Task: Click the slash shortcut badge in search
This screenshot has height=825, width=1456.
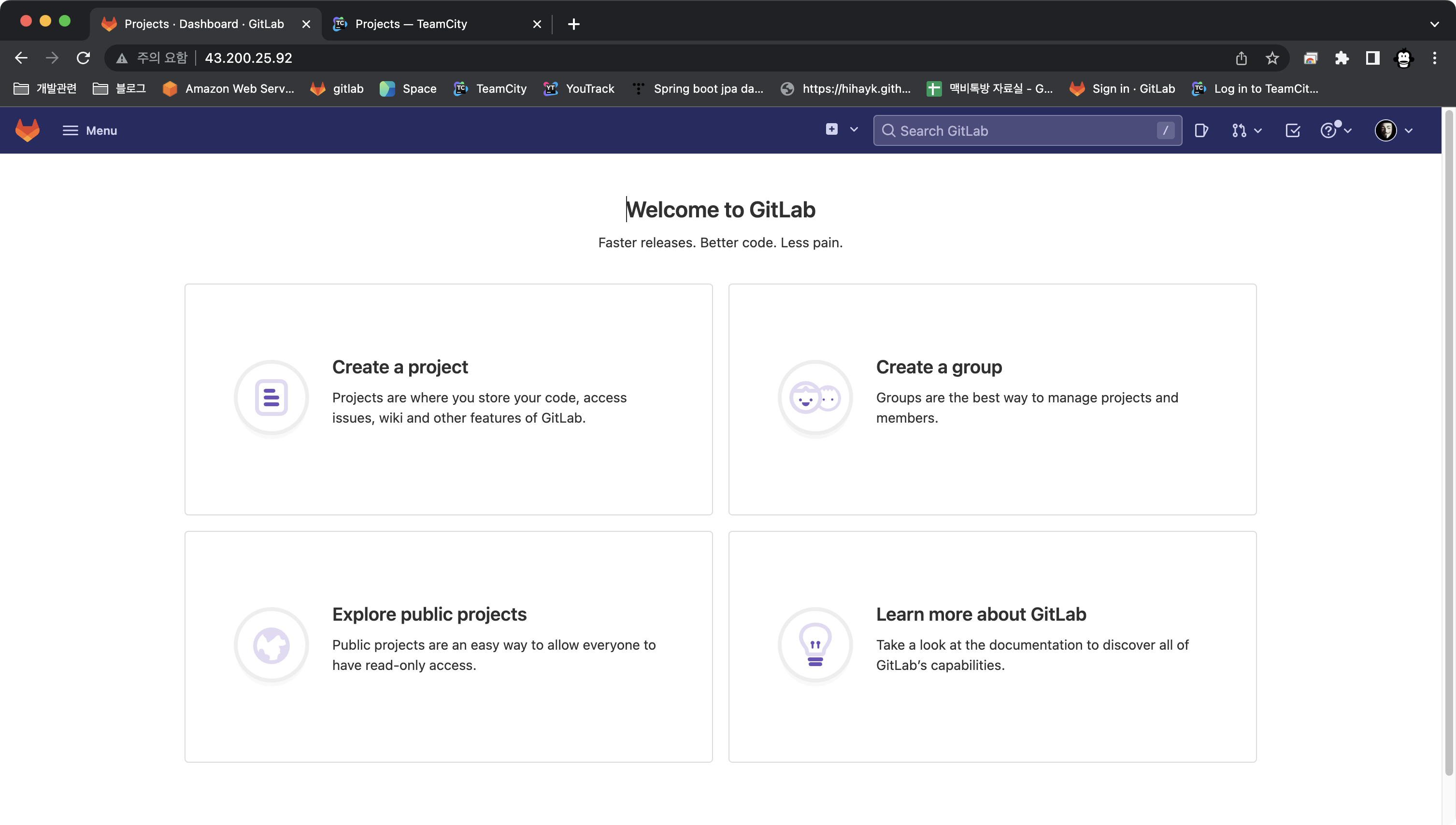Action: [x=1165, y=130]
